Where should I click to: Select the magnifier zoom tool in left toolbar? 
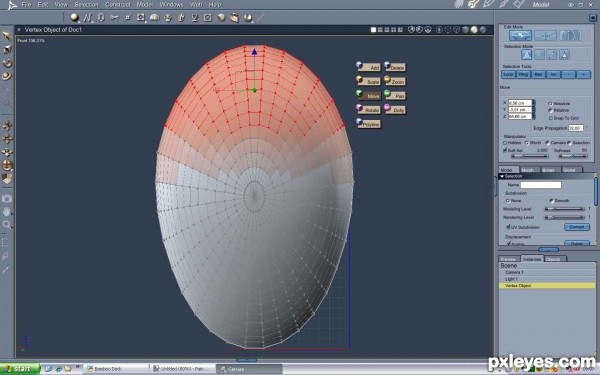pyautogui.click(x=7, y=225)
